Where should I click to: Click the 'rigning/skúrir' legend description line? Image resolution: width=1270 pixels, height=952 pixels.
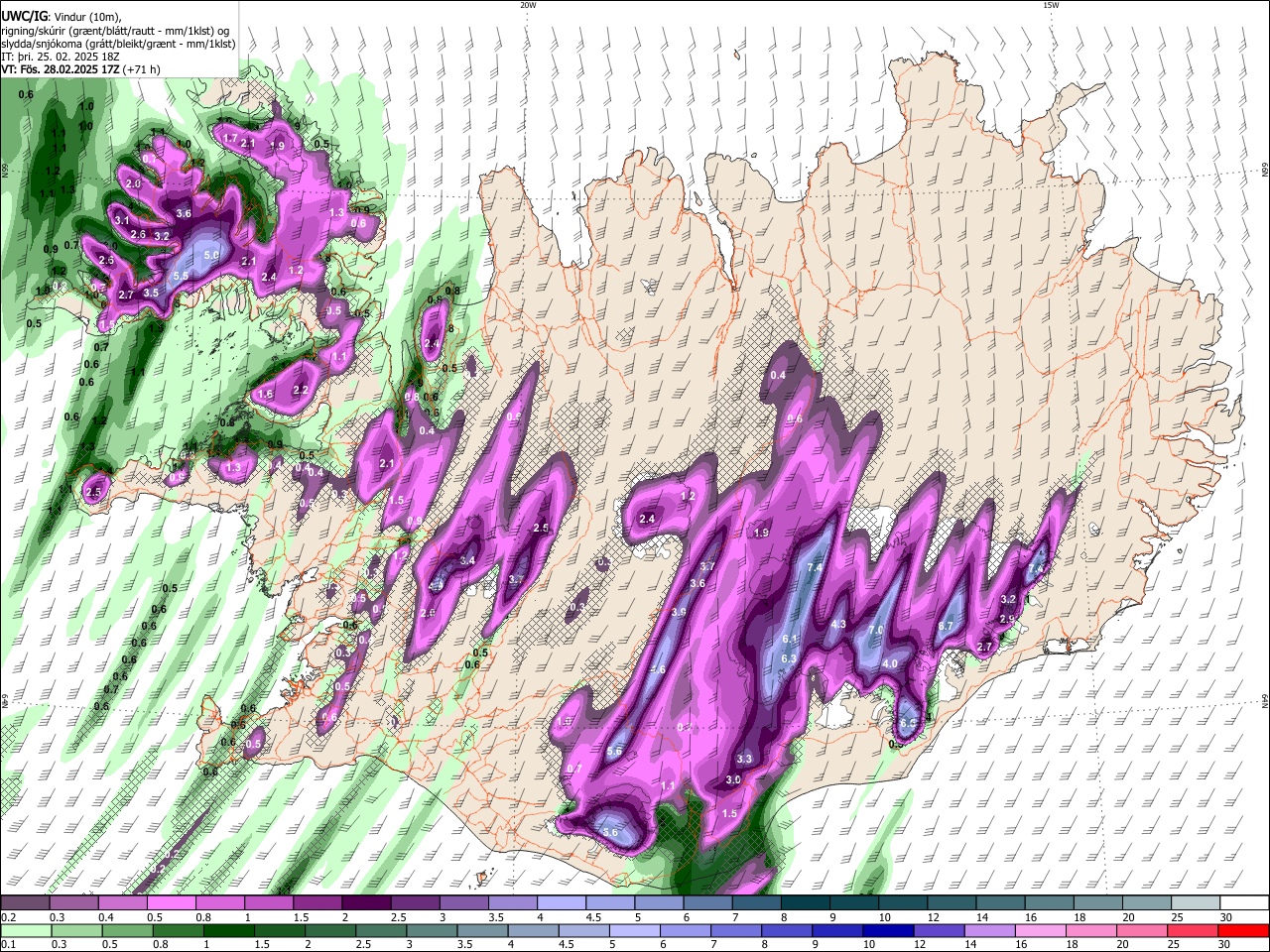[117, 30]
